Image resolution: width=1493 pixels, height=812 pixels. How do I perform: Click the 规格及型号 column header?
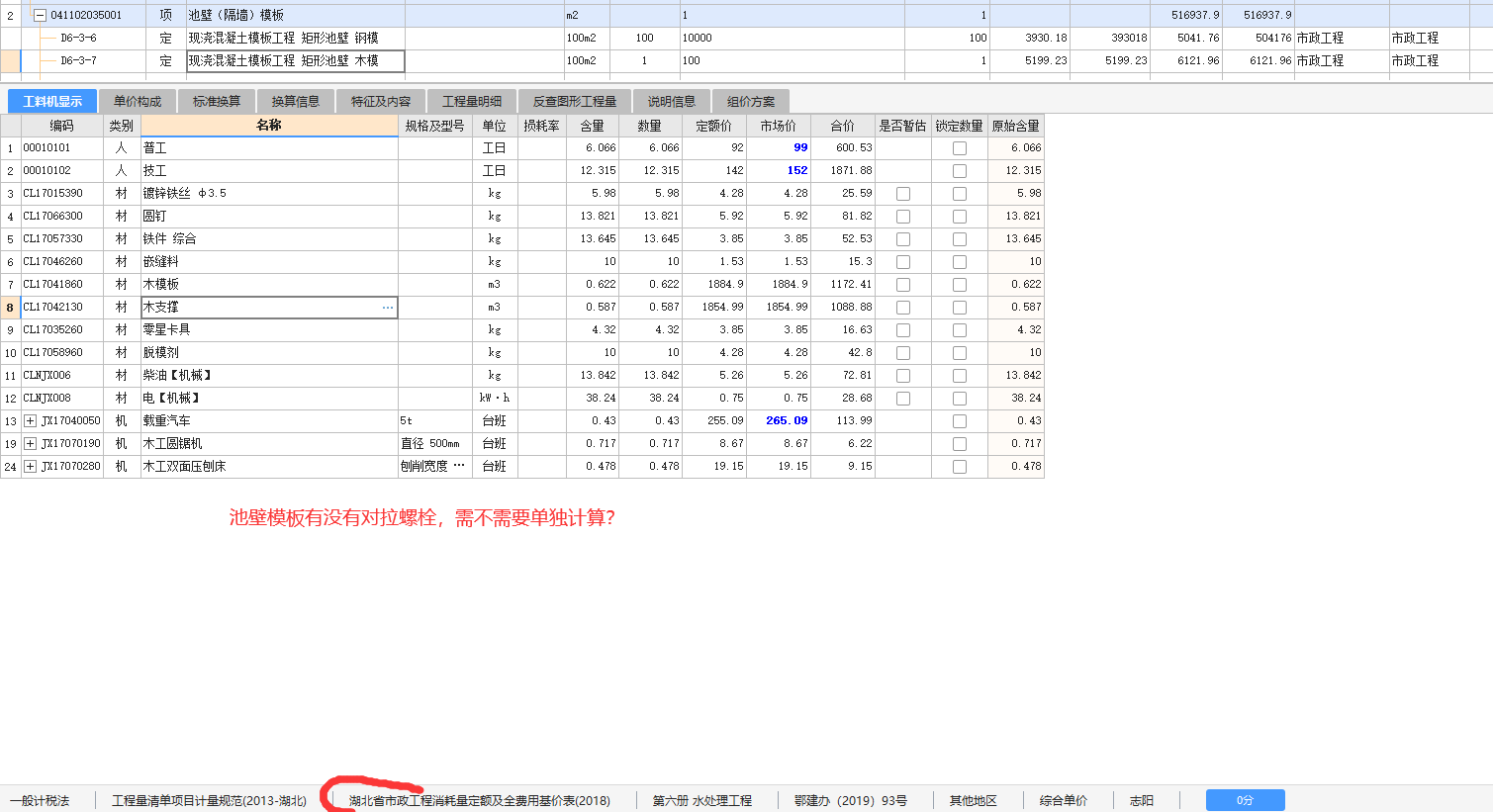tap(435, 126)
